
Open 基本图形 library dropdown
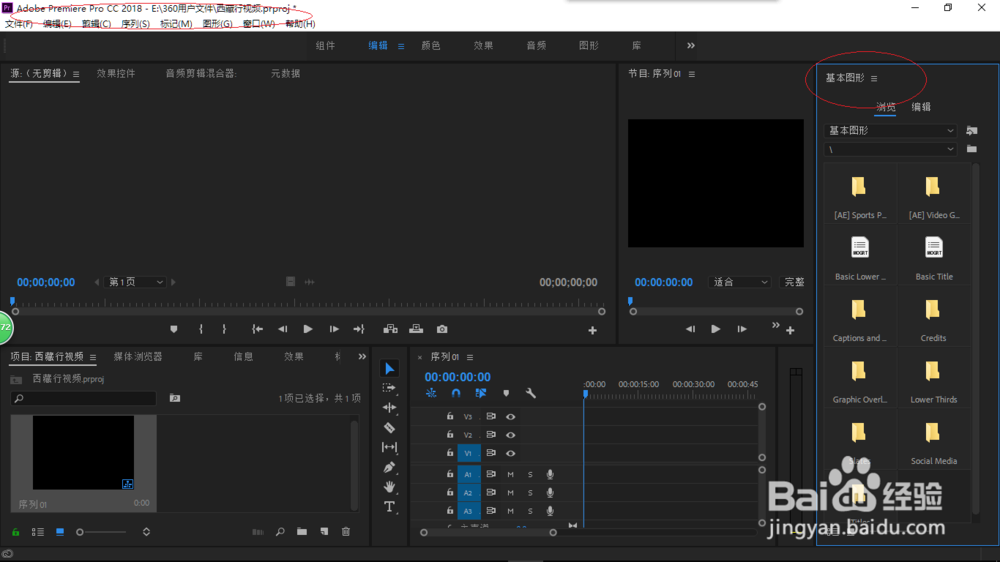890,130
